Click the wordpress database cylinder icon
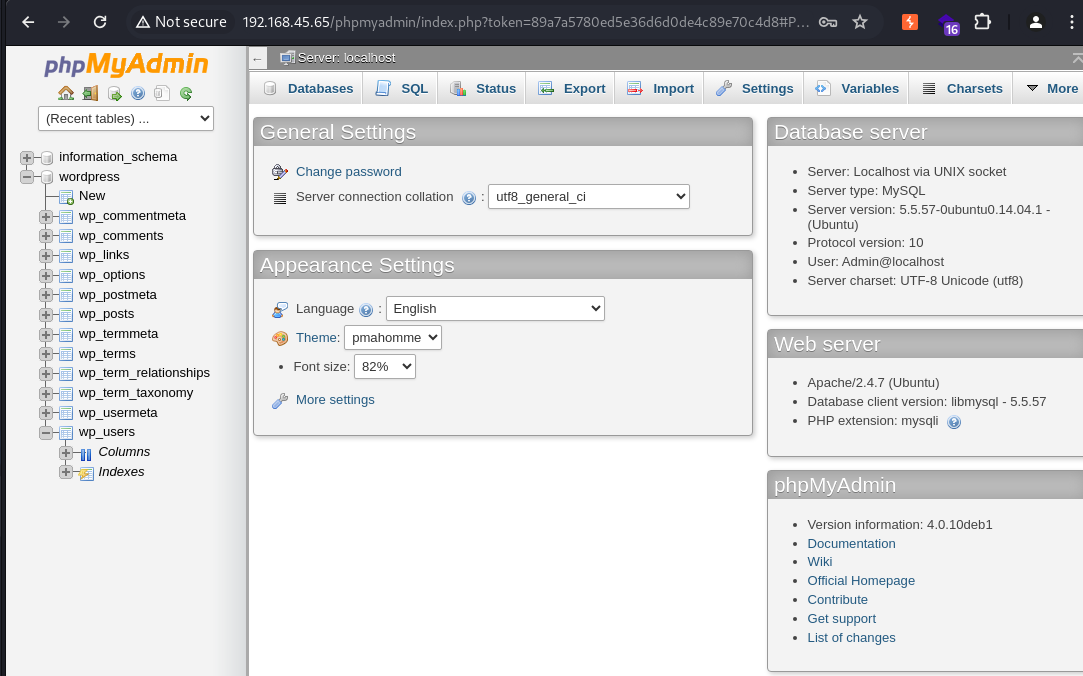 (x=47, y=177)
